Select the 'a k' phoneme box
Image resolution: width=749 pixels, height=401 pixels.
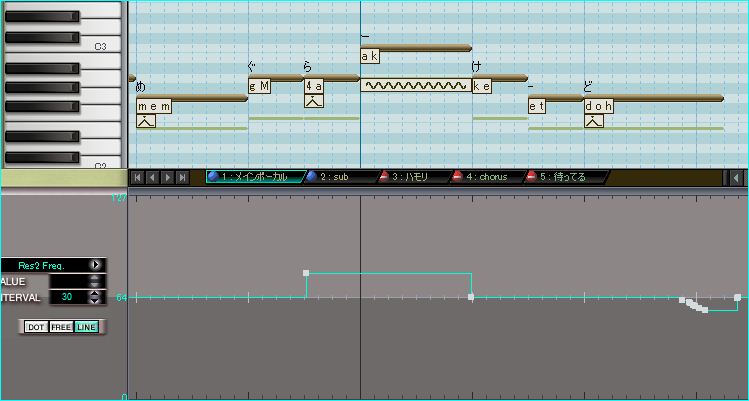tap(370, 57)
